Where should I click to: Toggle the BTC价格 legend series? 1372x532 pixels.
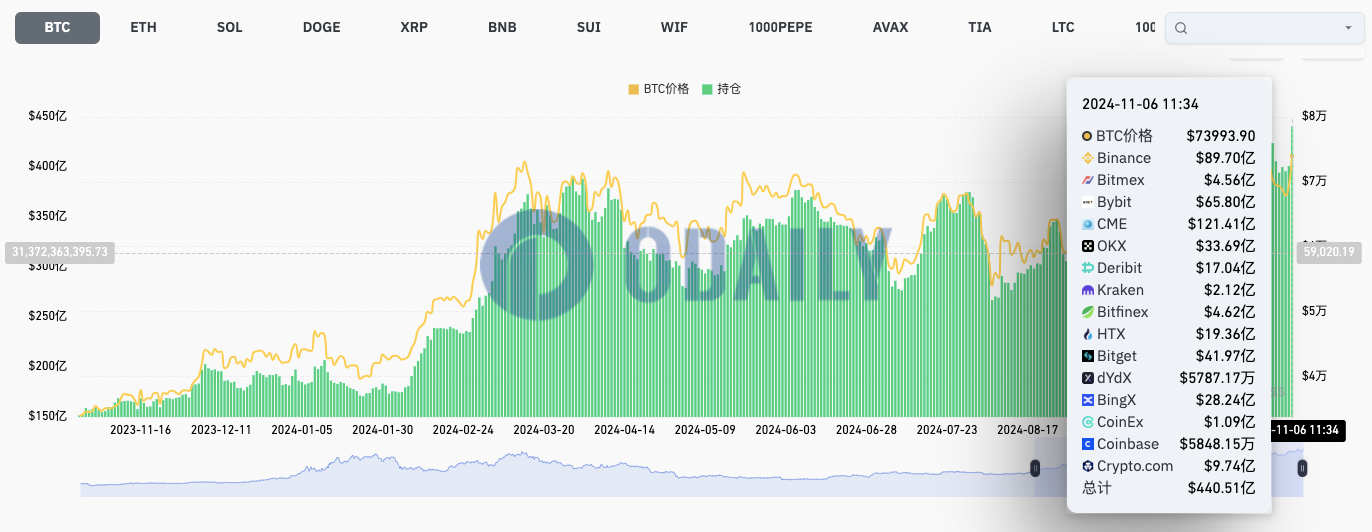[659, 89]
